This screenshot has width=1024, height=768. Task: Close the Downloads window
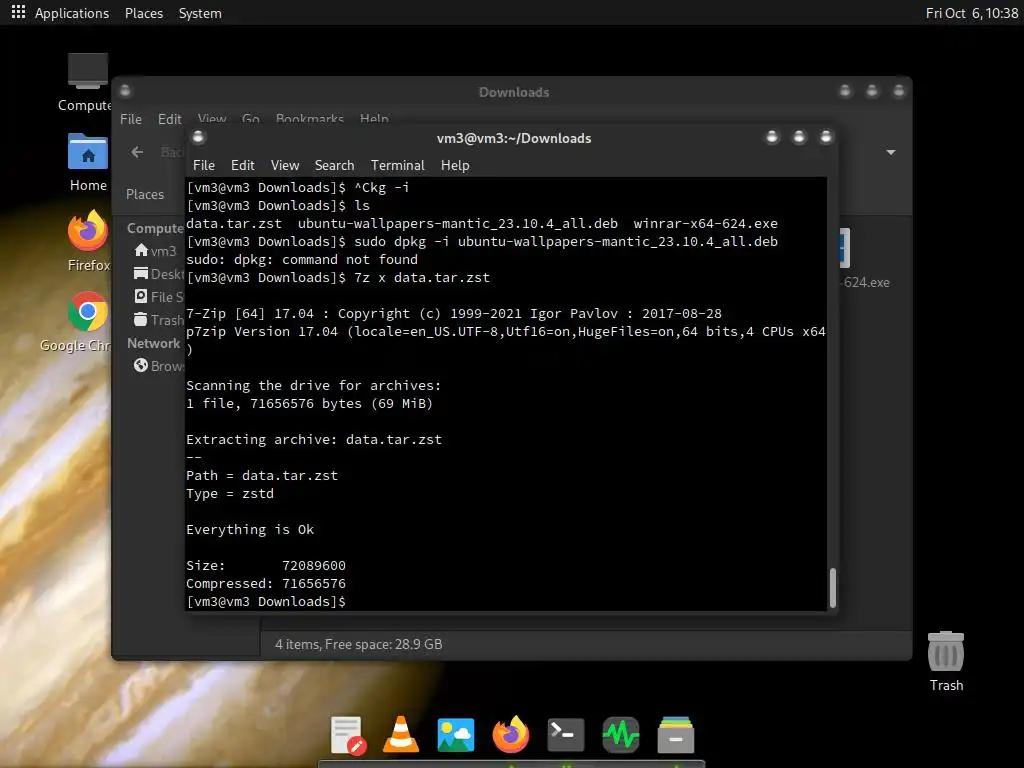tap(899, 91)
